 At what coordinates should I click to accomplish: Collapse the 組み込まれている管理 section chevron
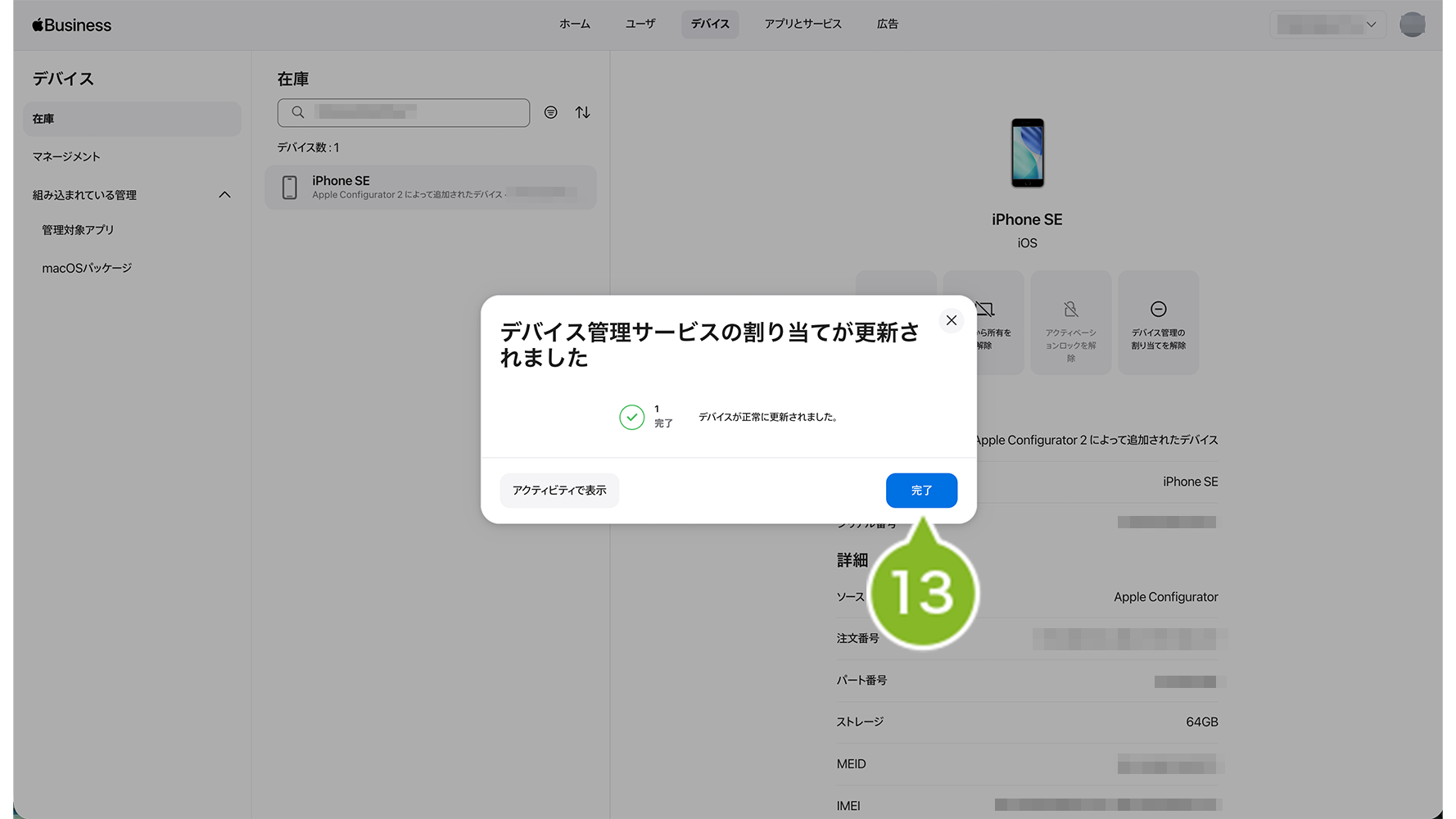tap(224, 195)
